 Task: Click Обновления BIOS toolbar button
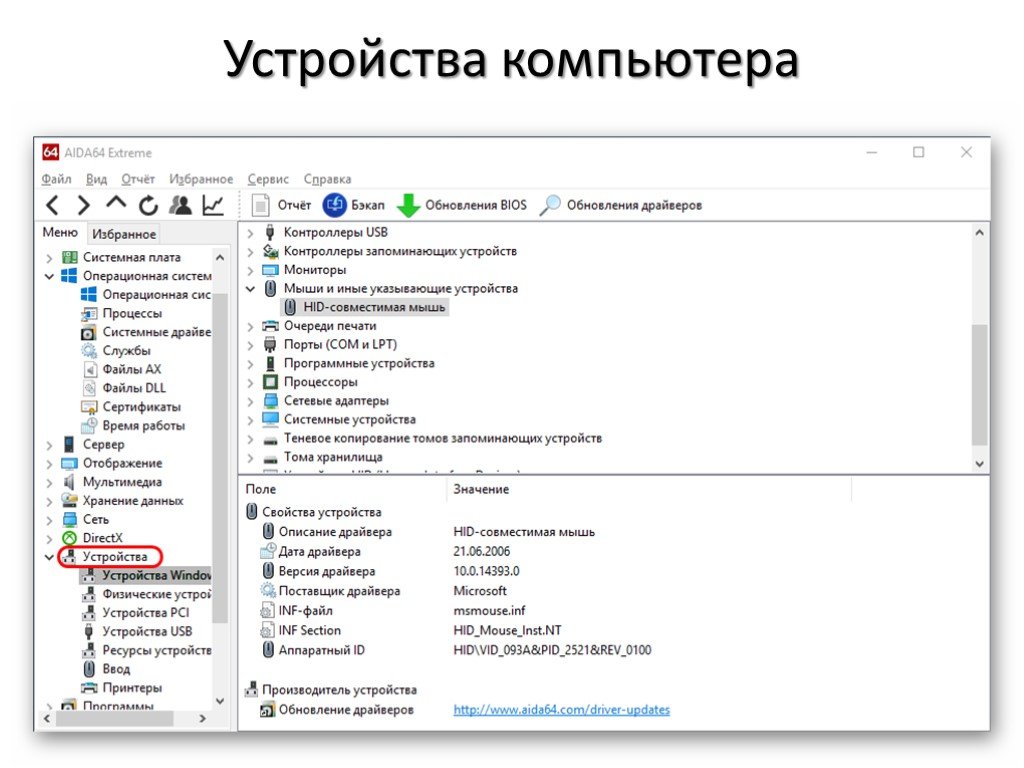[462, 205]
